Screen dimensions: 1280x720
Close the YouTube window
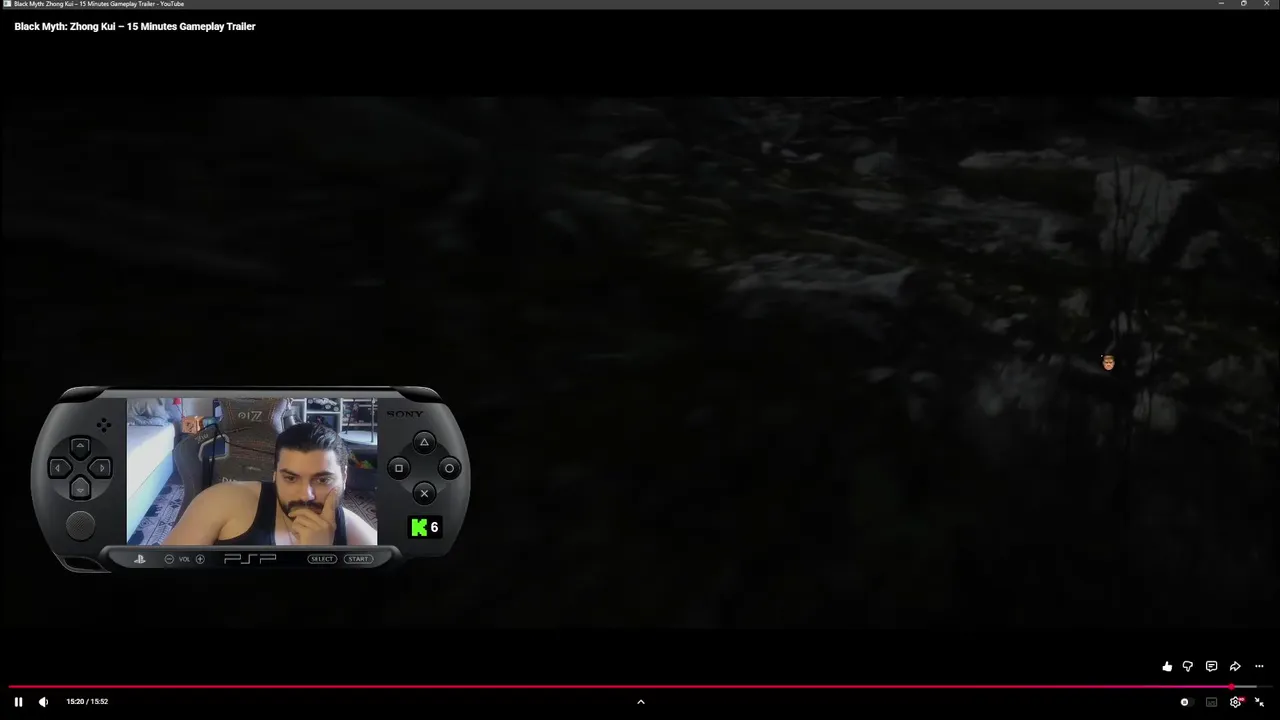(x=1267, y=4)
